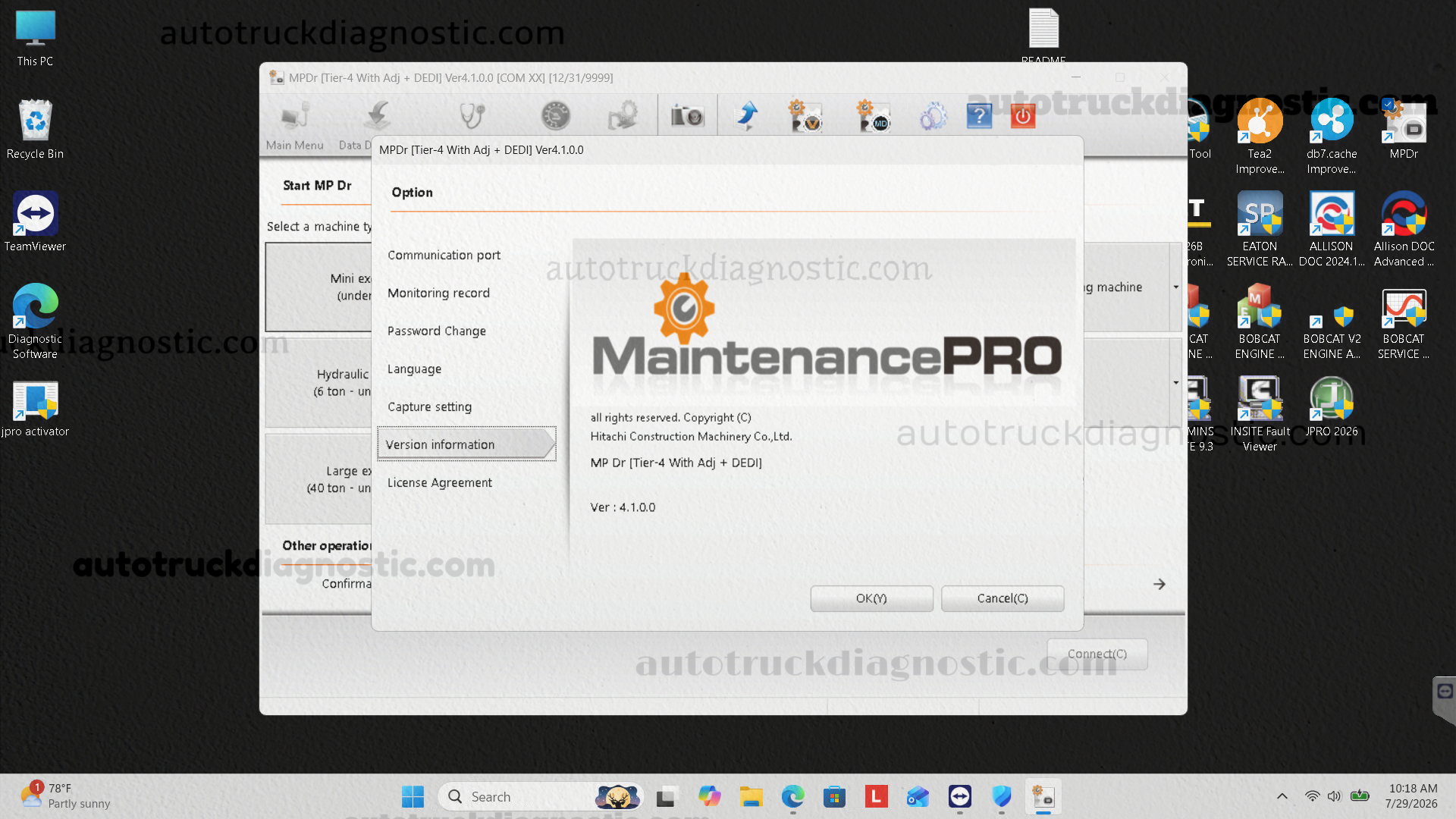
Task: Open Copilot from taskbar
Action: click(709, 796)
